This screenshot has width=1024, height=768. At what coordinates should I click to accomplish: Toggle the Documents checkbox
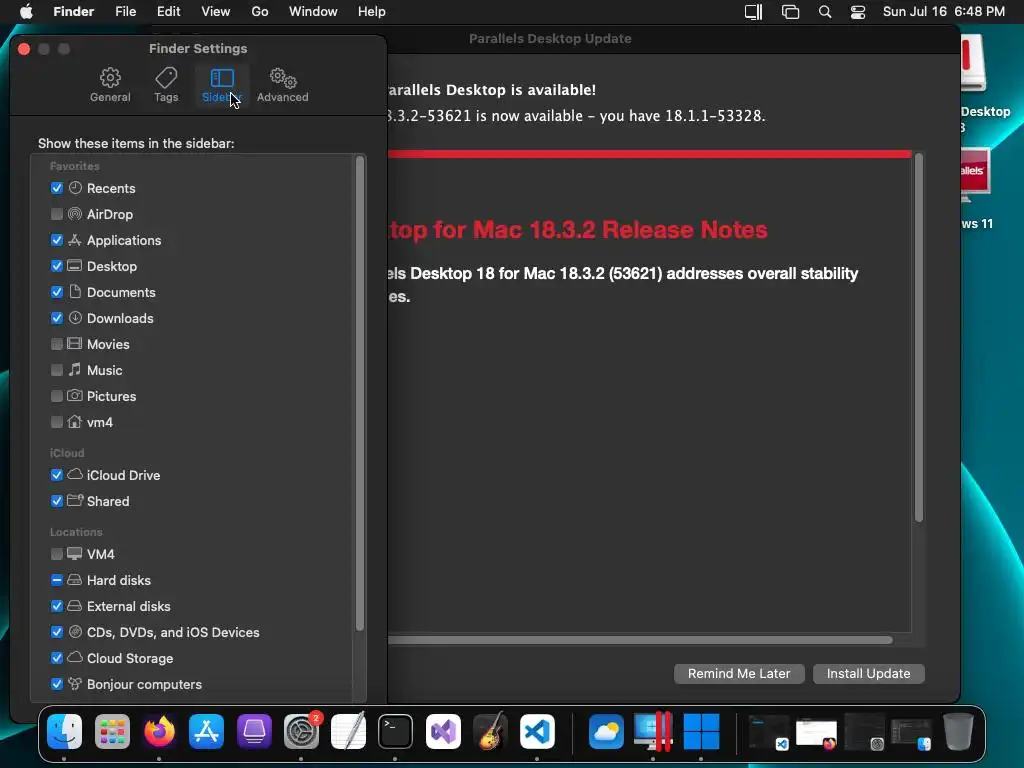point(57,292)
